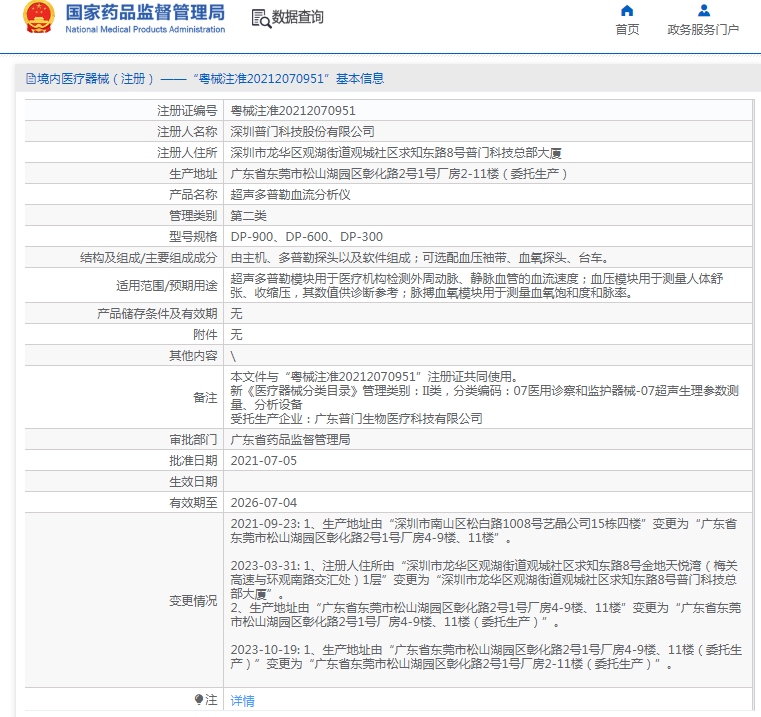Open the 数据查询 search icon
Image resolution: width=761 pixels, height=717 pixels.
tap(261, 18)
